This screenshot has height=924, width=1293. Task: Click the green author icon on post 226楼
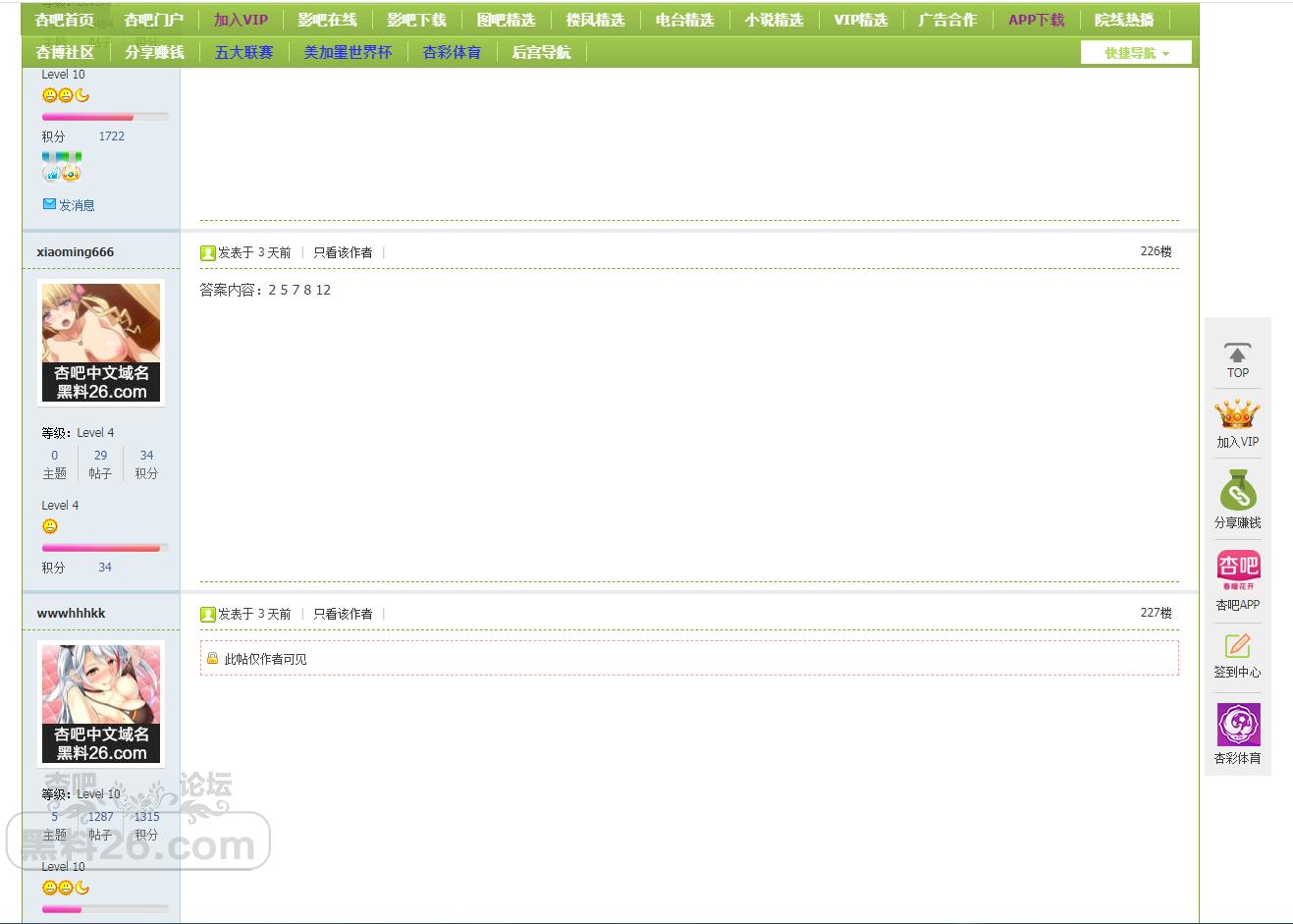[x=207, y=253]
